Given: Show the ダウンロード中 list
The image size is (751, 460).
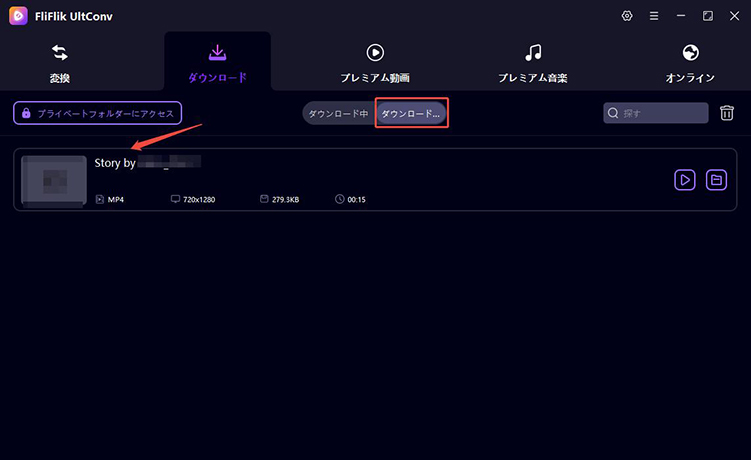Looking at the screenshot, I should (x=338, y=114).
